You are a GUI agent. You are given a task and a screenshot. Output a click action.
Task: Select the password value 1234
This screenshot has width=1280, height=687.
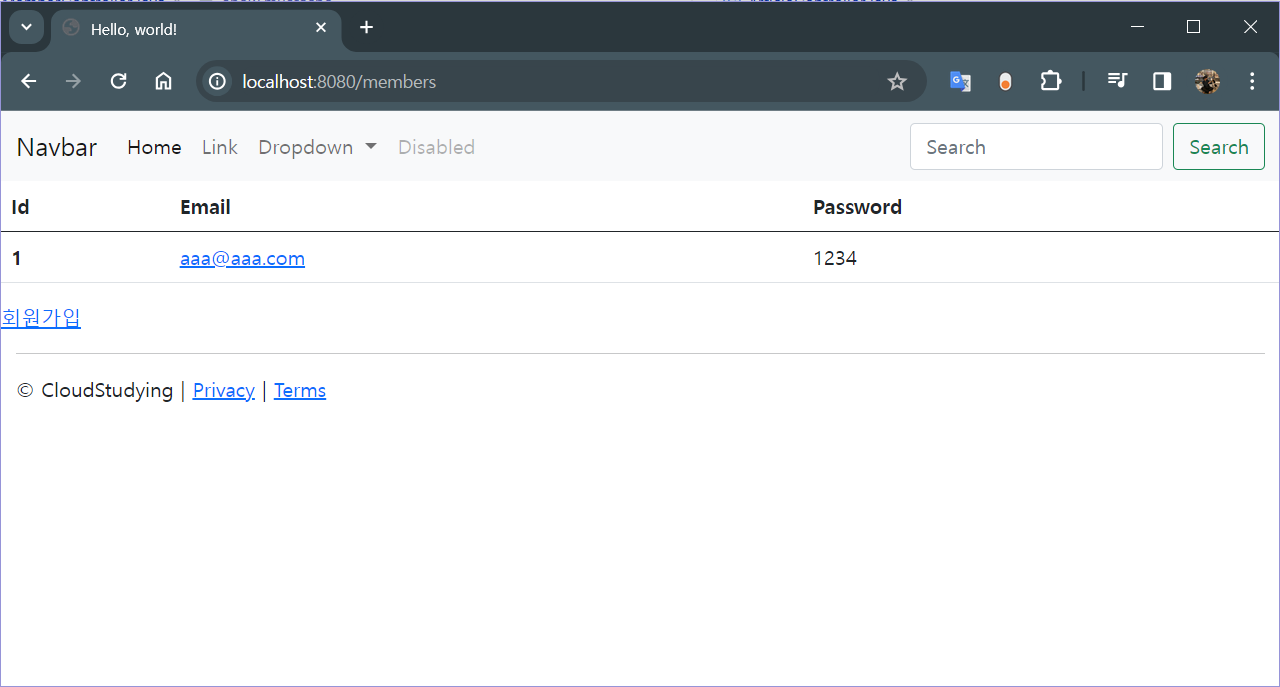pos(835,259)
